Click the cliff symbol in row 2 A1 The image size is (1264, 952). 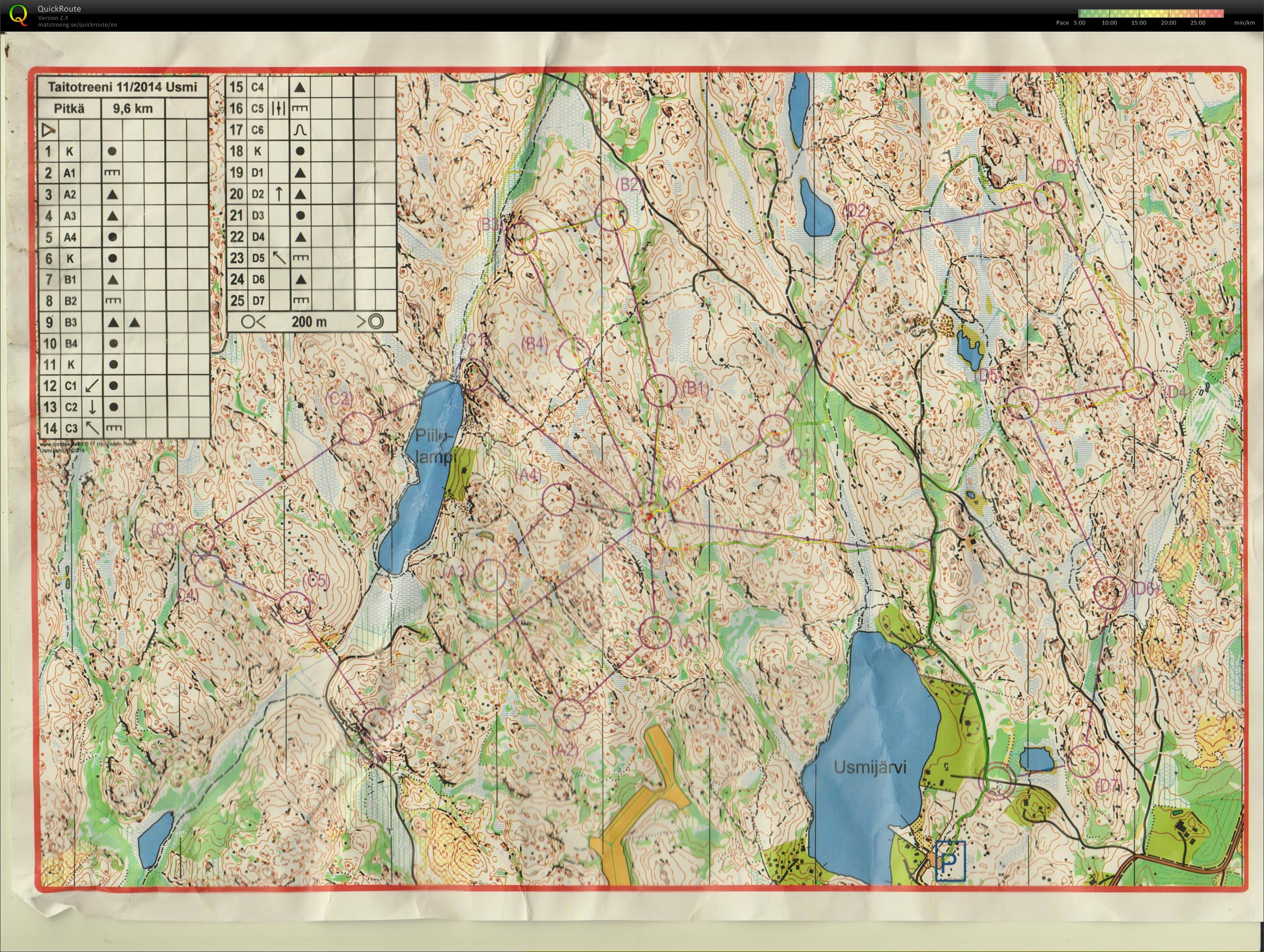[112, 173]
